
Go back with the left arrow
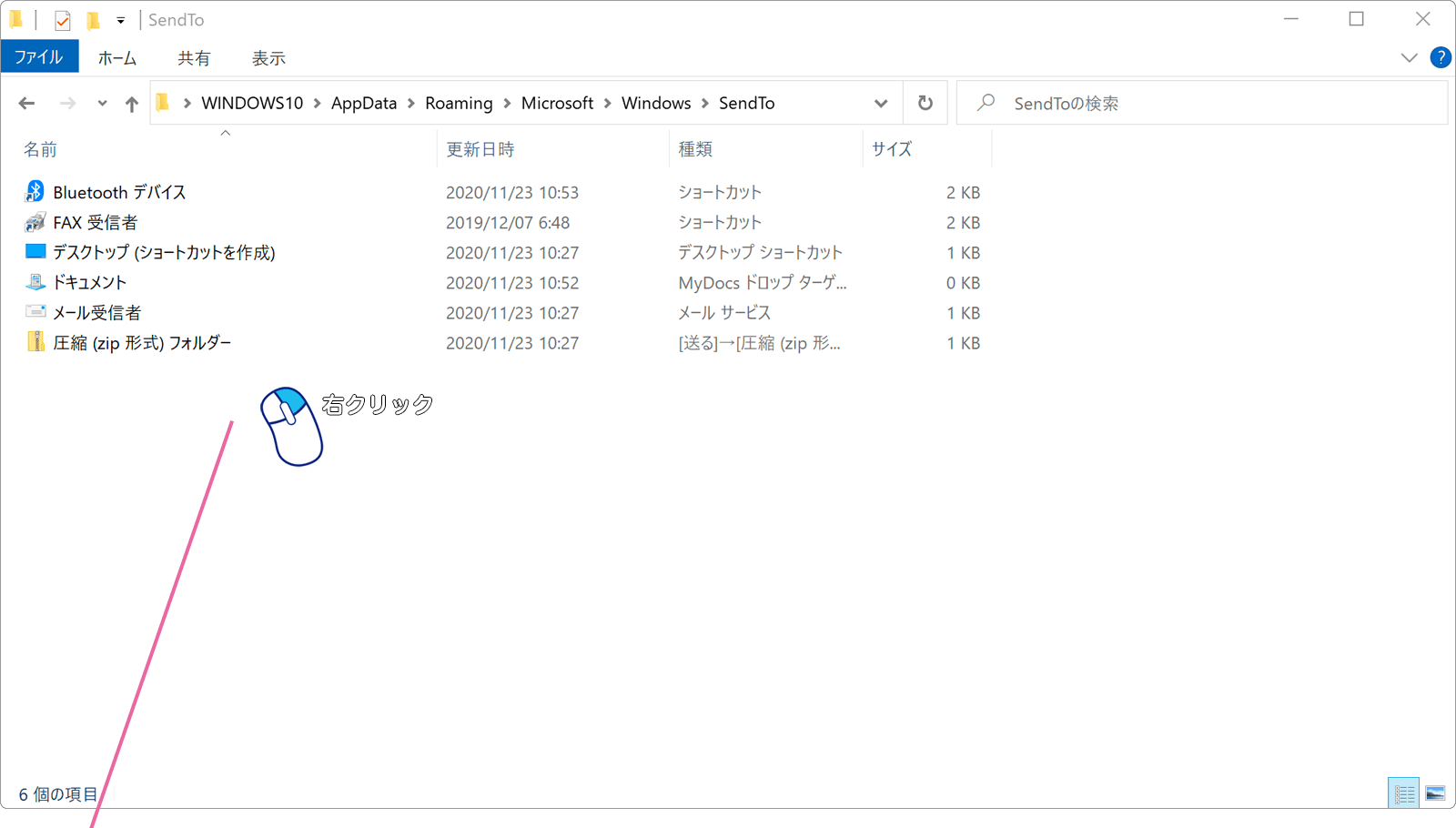[26, 104]
